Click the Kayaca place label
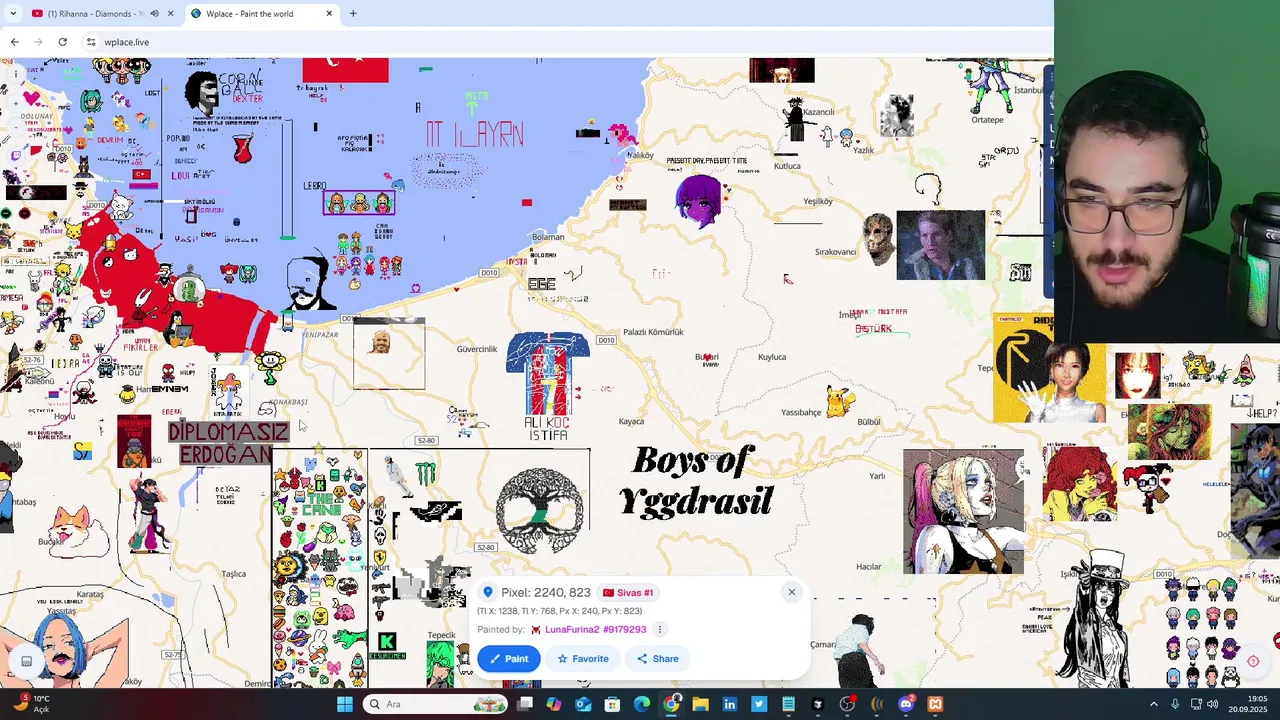Viewport: 1280px width, 720px height. point(631,422)
